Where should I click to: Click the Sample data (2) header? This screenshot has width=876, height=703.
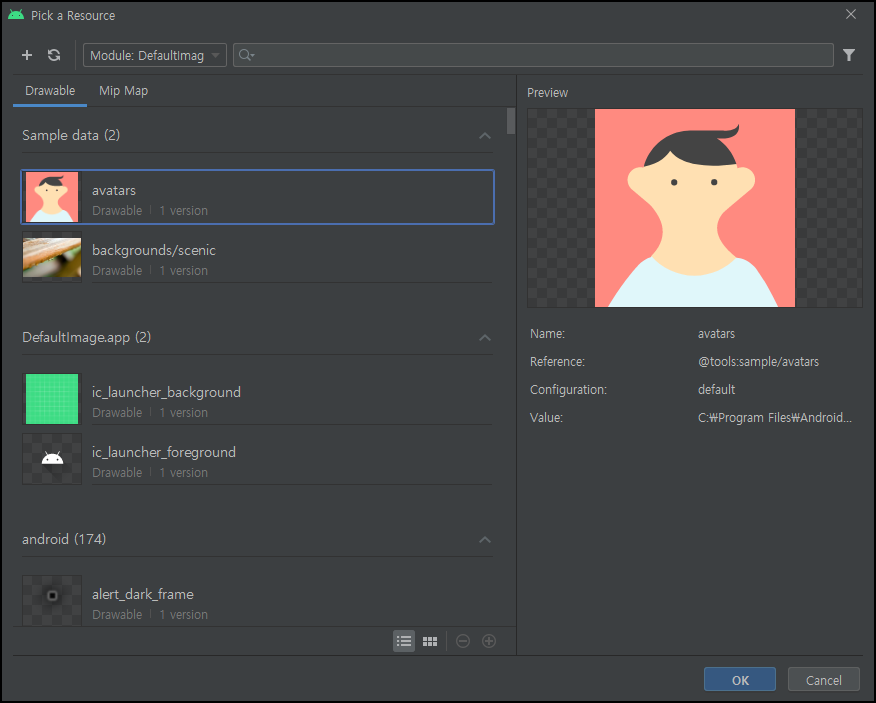click(x=71, y=135)
